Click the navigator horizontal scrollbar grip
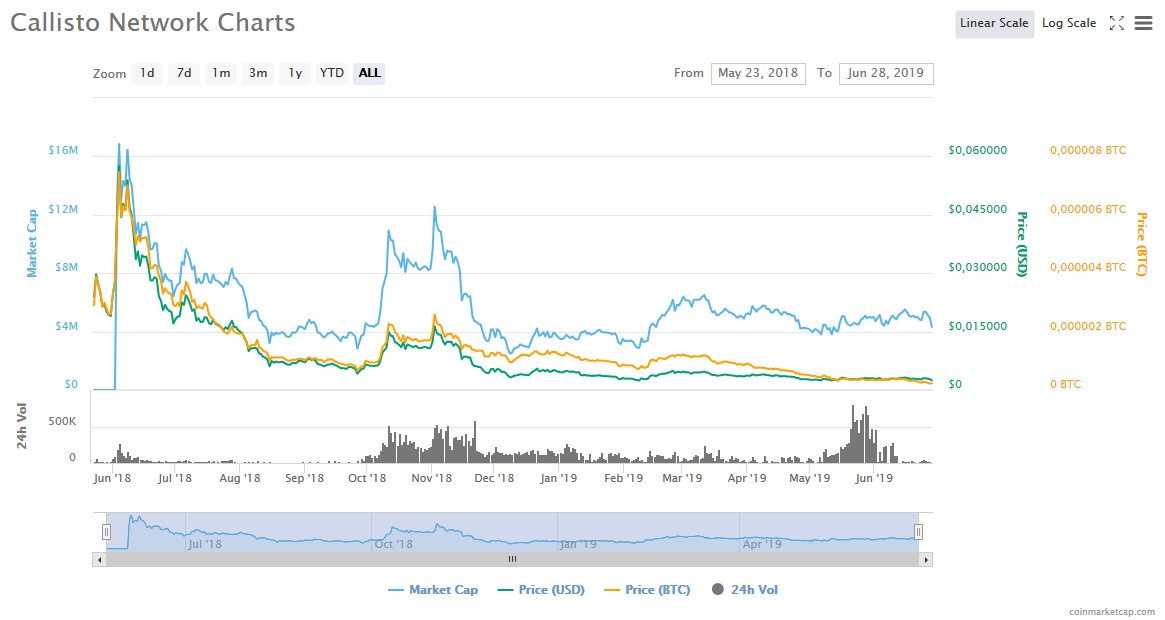Viewport: 1165px width, 620px height. pyautogui.click(x=512, y=559)
